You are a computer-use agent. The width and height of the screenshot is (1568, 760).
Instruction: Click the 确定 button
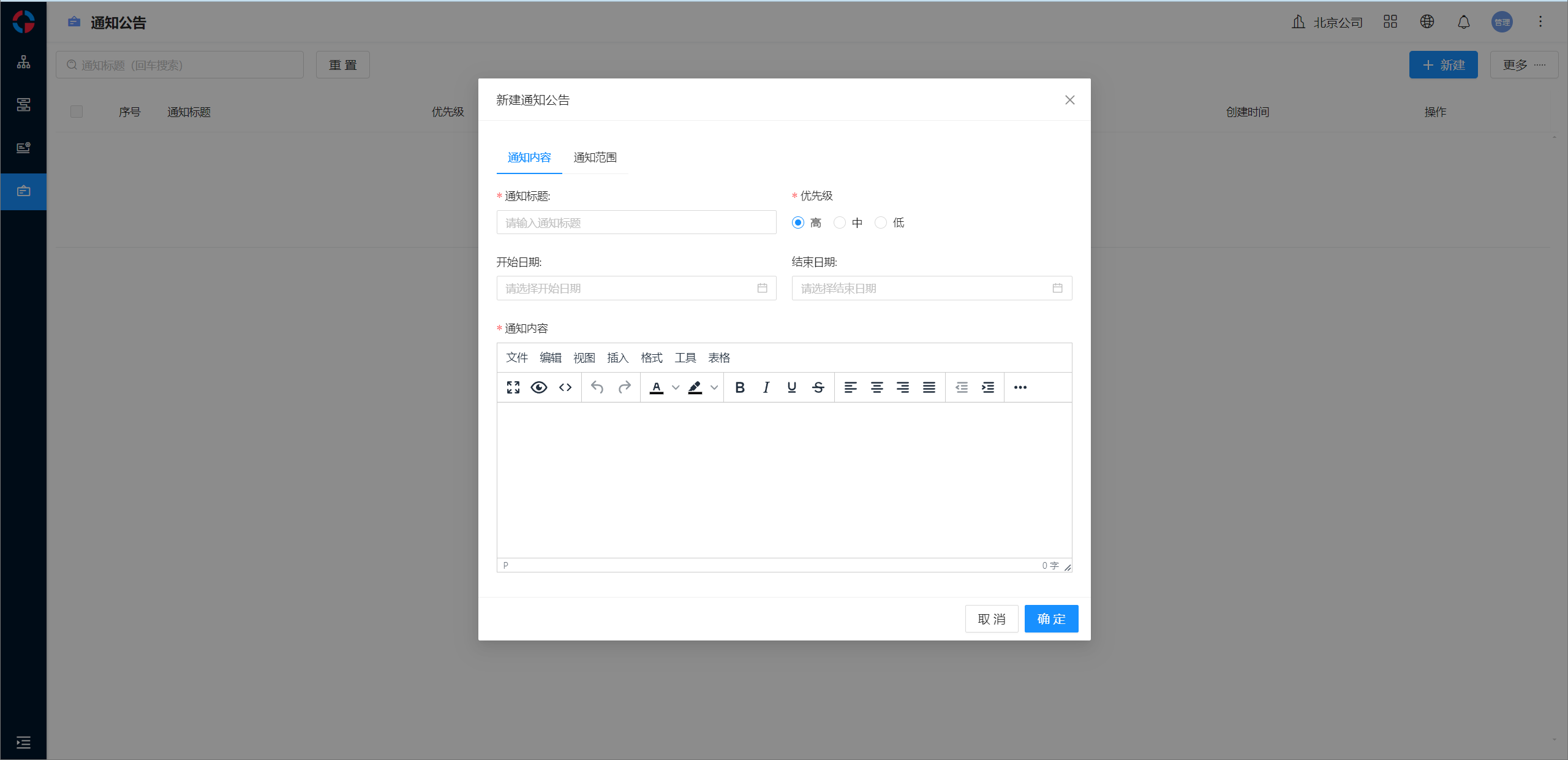point(1051,619)
